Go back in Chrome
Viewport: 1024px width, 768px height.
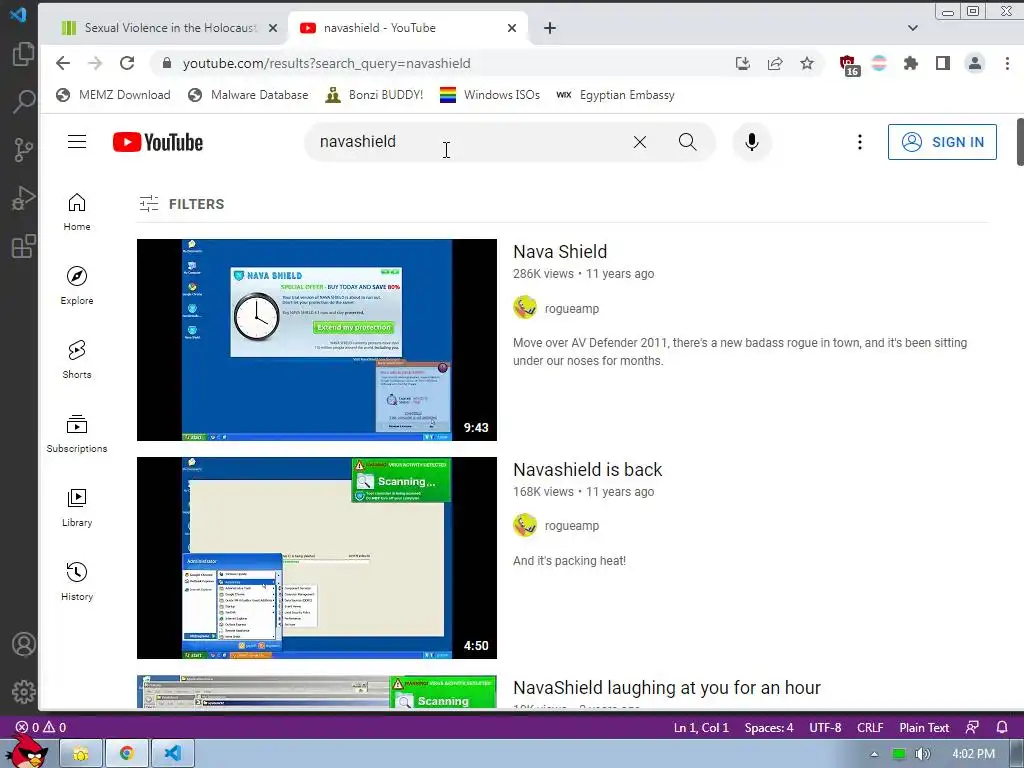(x=63, y=63)
